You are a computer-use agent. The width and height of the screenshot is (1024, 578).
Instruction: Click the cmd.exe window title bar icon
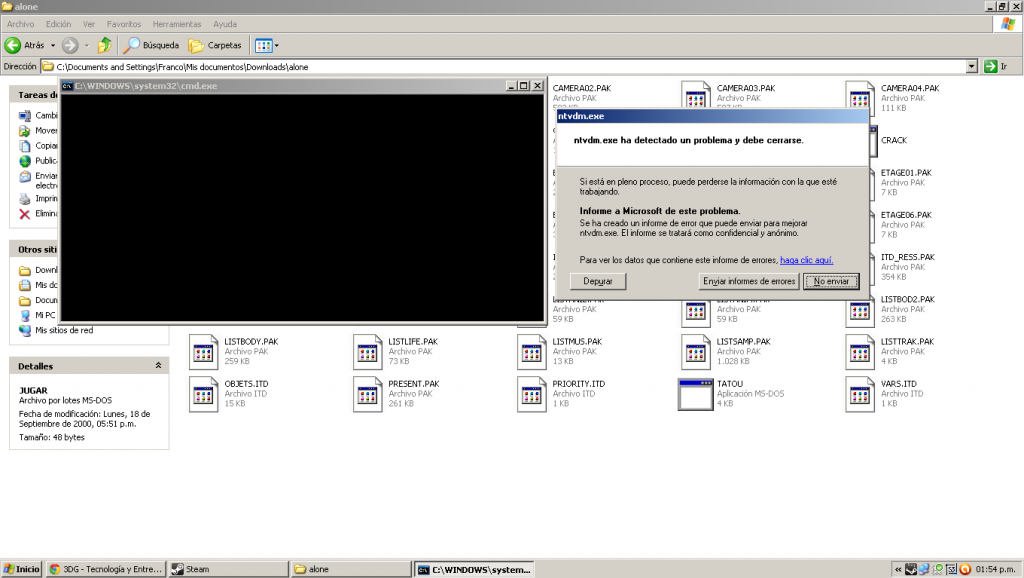67,86
